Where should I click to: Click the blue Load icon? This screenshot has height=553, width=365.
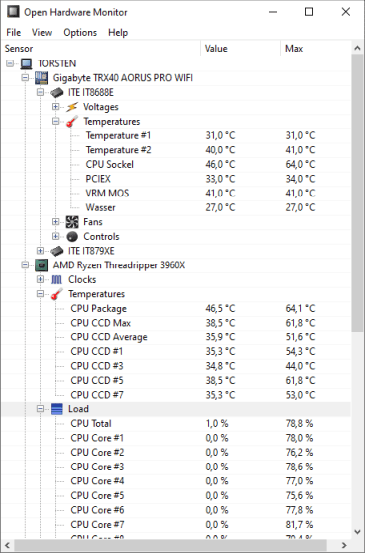pyautogui.click(x=56, y=409)
